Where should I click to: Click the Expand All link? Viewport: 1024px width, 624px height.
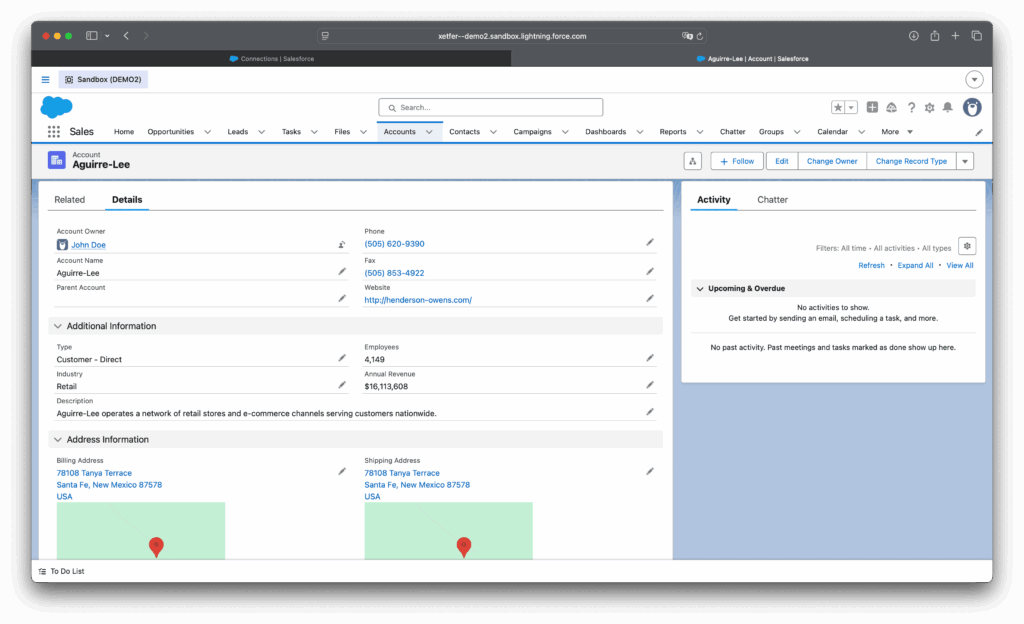pos(915,266)
